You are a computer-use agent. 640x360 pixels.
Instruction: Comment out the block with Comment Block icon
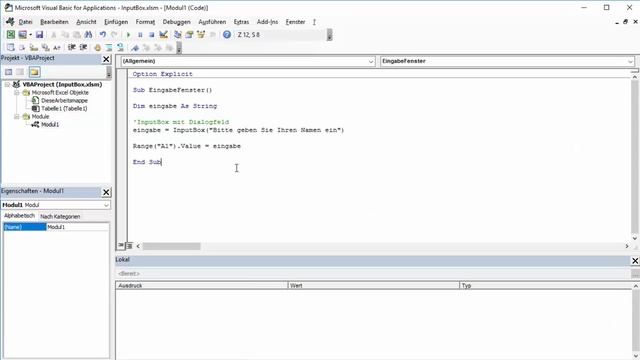pyautogui.click(x=109, y=48)
